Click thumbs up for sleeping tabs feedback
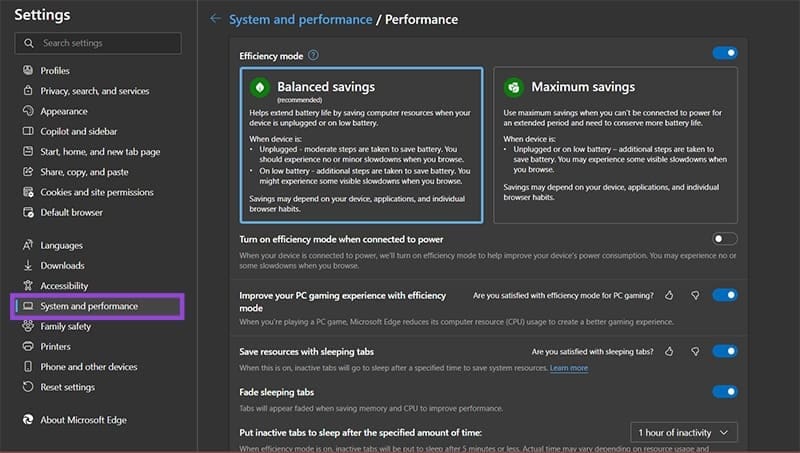This screenshot has height=453, width=800. [x=669, y=352]
